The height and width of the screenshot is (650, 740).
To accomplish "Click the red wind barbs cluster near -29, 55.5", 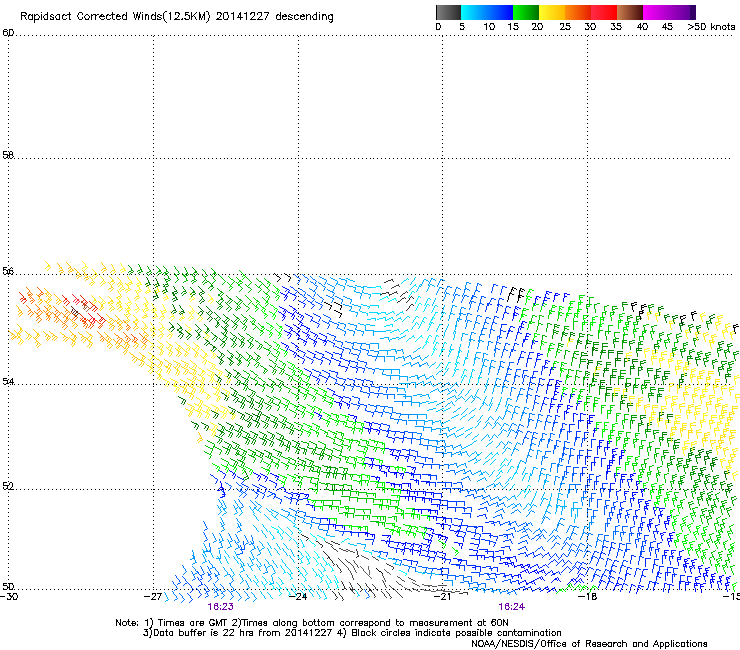I will tap(83, 309).
